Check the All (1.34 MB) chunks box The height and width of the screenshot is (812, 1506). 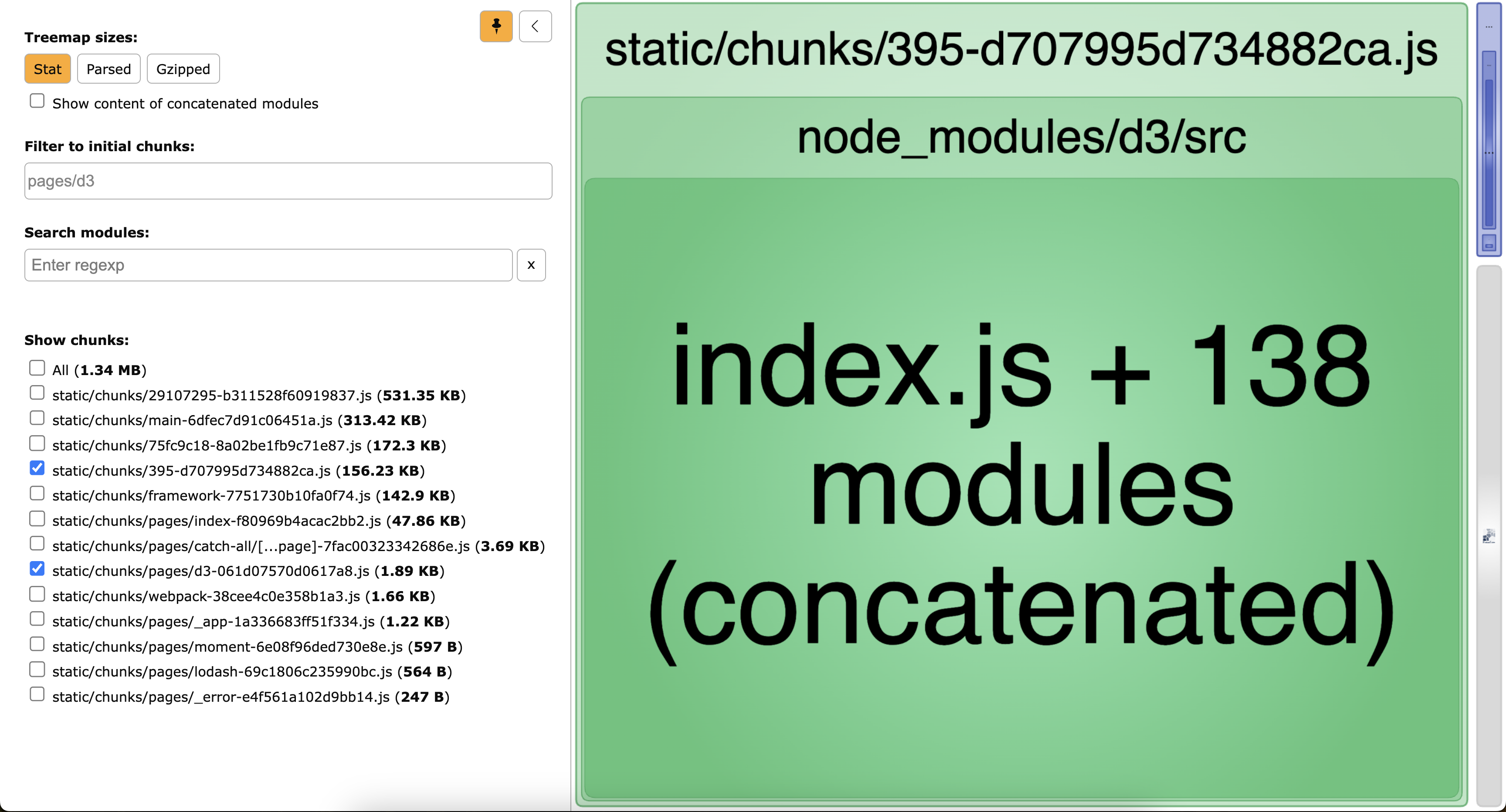[37, 368]
